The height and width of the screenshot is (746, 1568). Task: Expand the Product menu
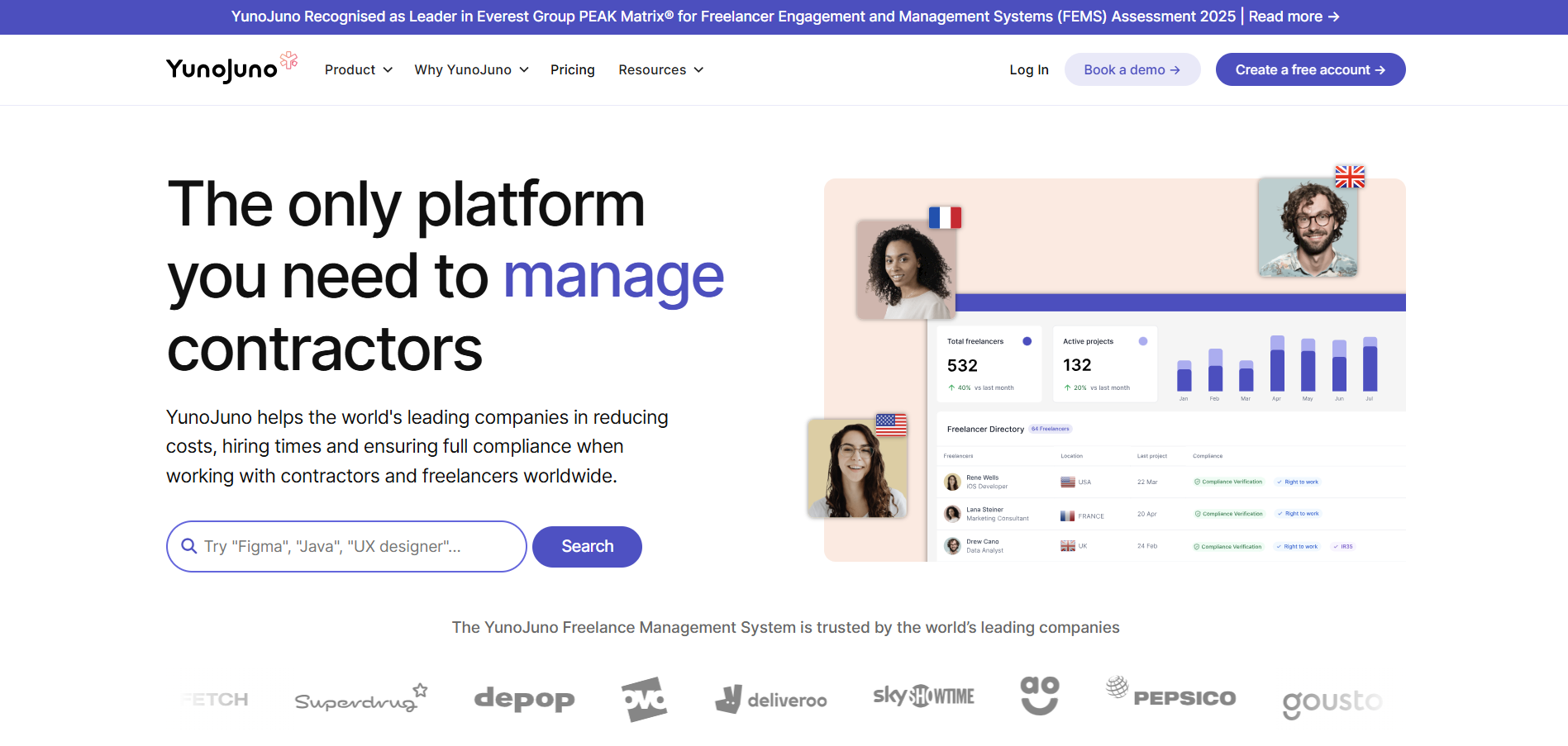click(x=358, y=69)
